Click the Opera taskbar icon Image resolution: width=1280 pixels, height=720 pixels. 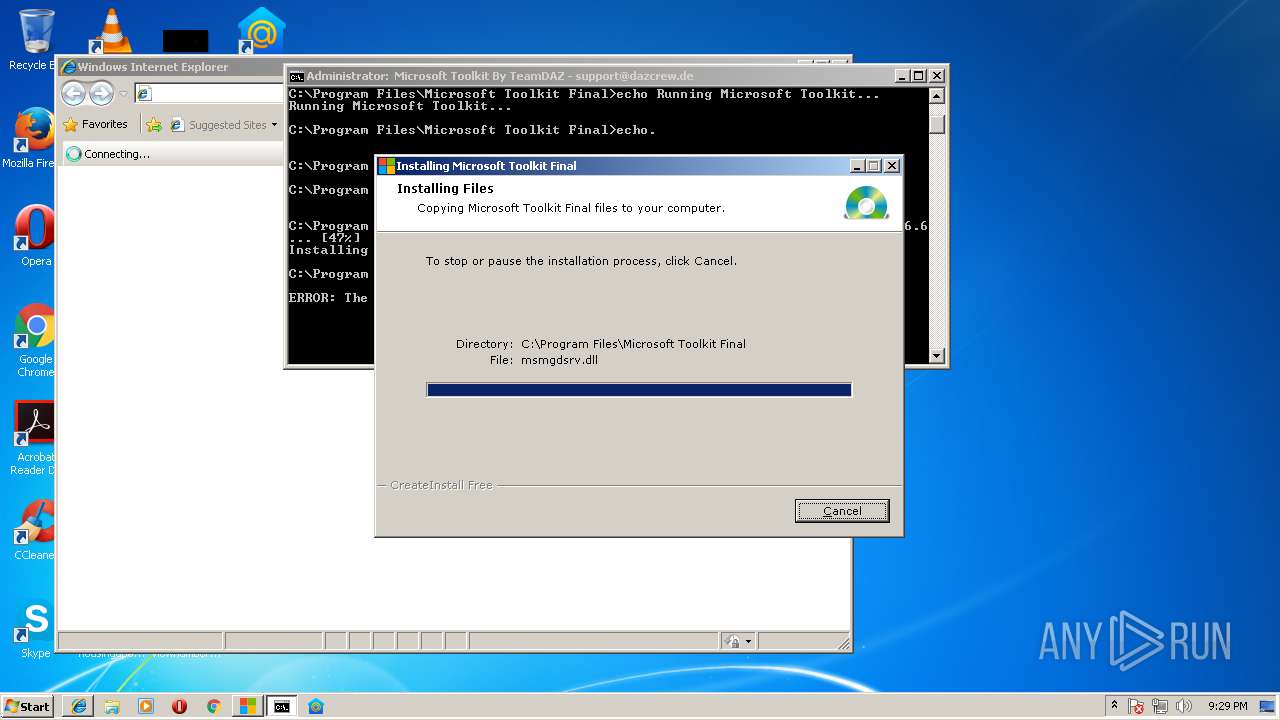click(180, 706)
